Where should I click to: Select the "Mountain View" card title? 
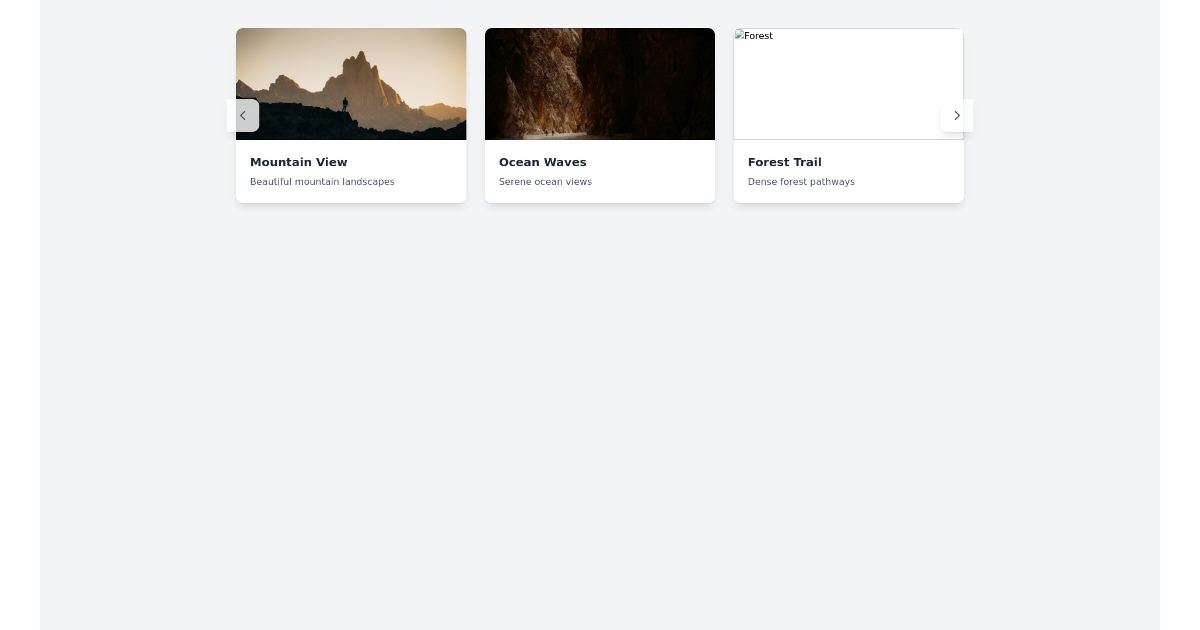coord(299,162)
